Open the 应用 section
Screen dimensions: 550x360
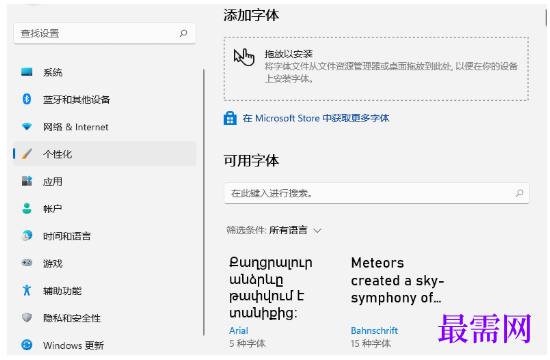click(x=105, y=181)
